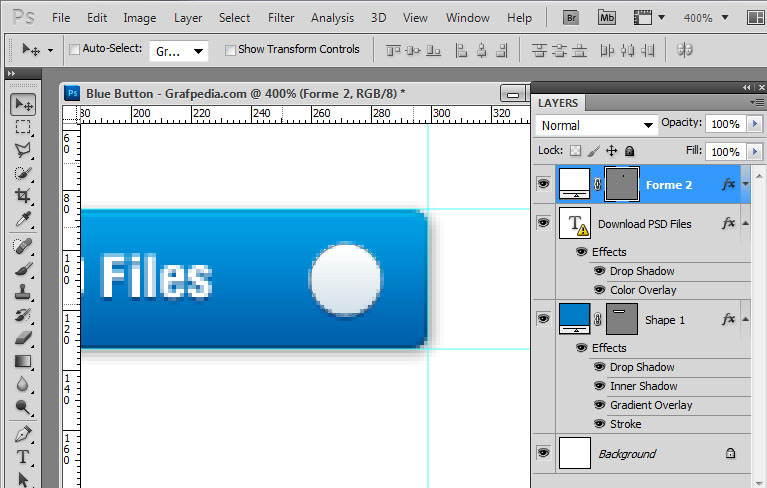Click the Opacity 100% value field
The image size is (767, 488).
[x=725, y=124]
